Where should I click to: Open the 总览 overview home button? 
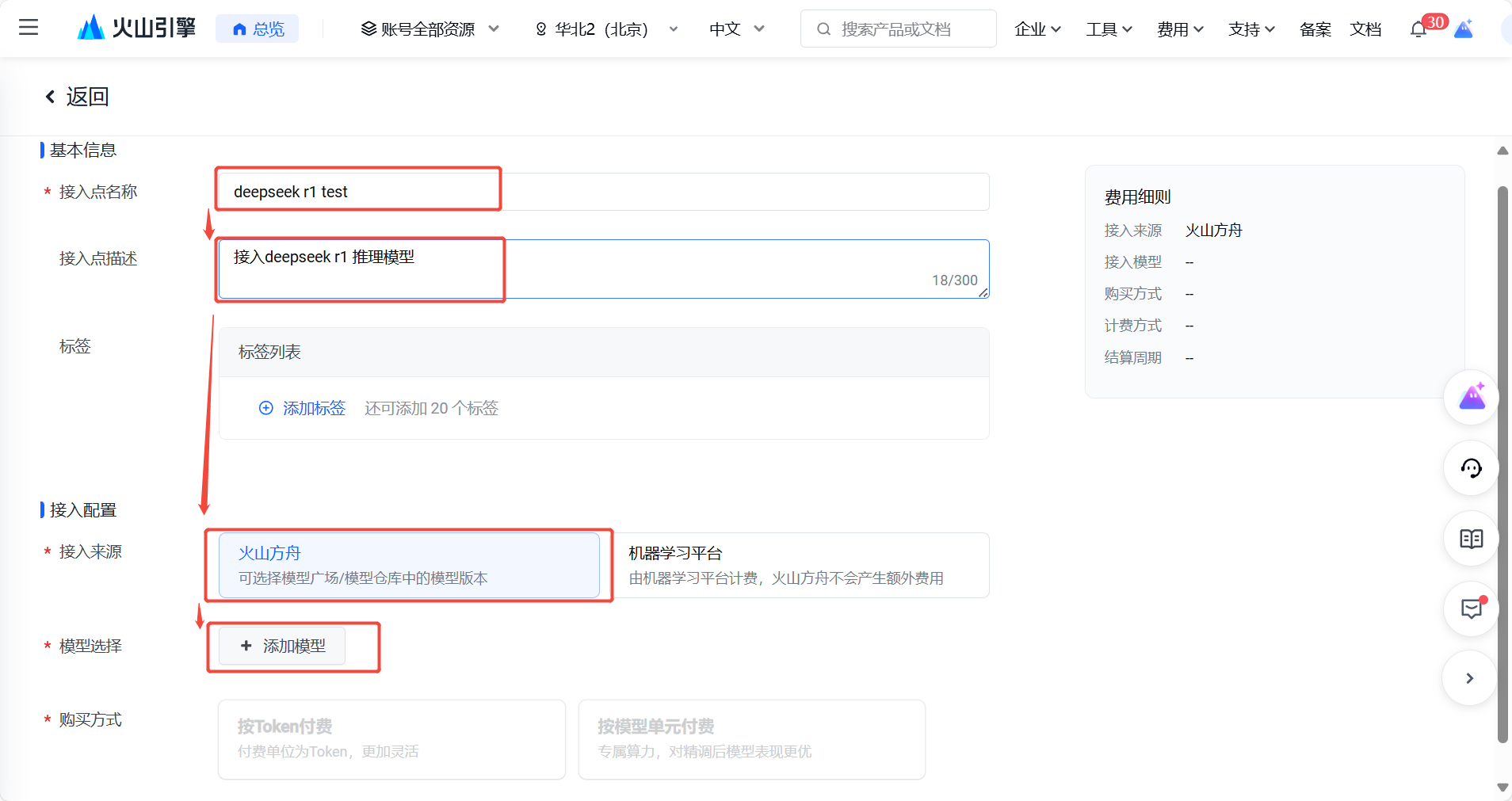(258, 29)
